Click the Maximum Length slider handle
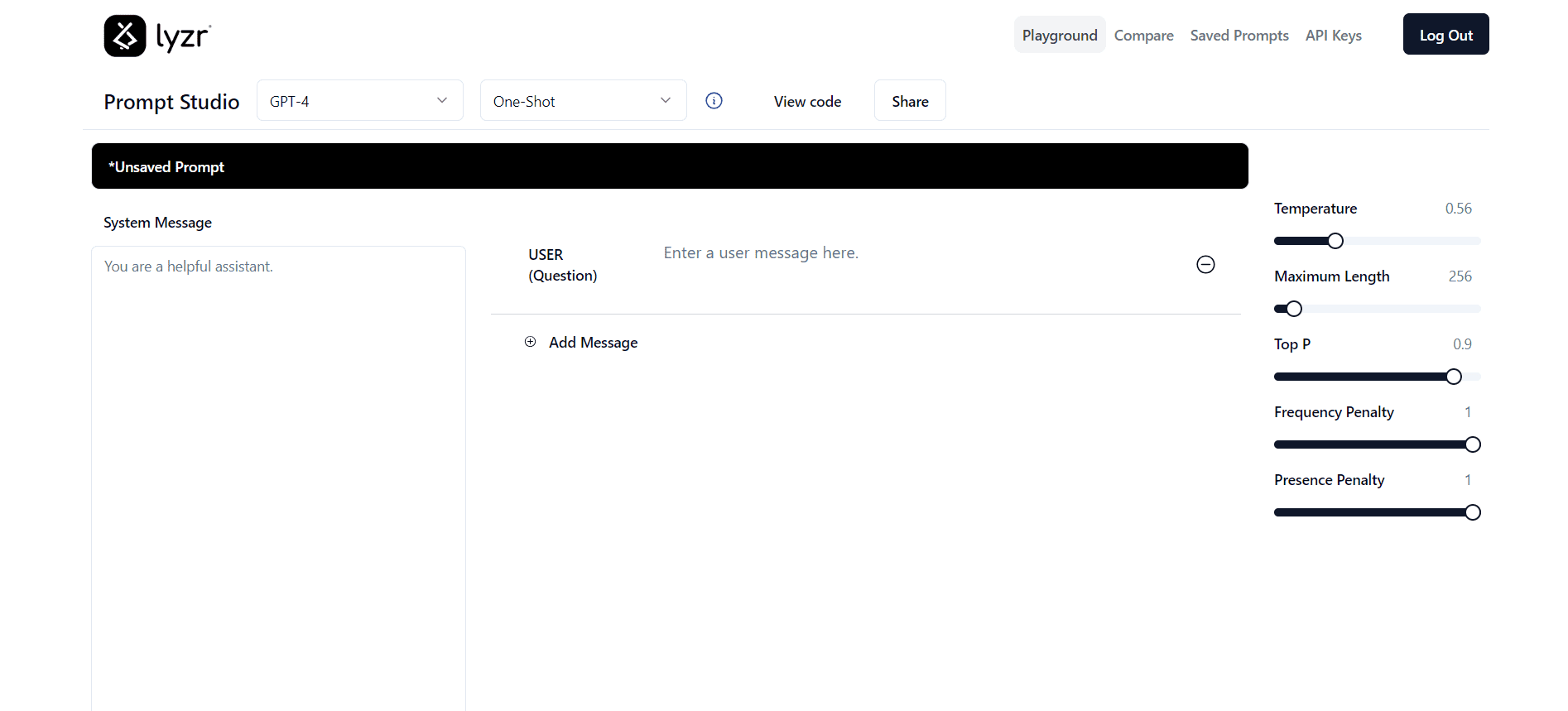The image size is (1568, 711). point(1294,309)
